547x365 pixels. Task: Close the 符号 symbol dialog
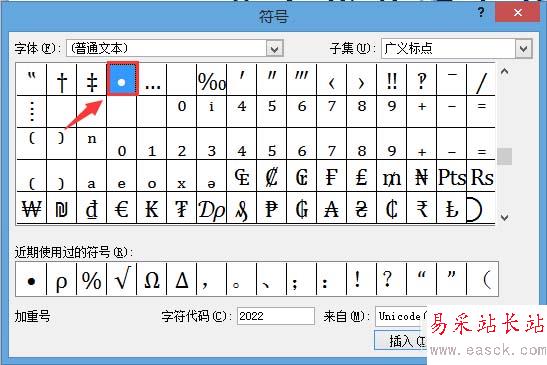[x=518, y=13]
